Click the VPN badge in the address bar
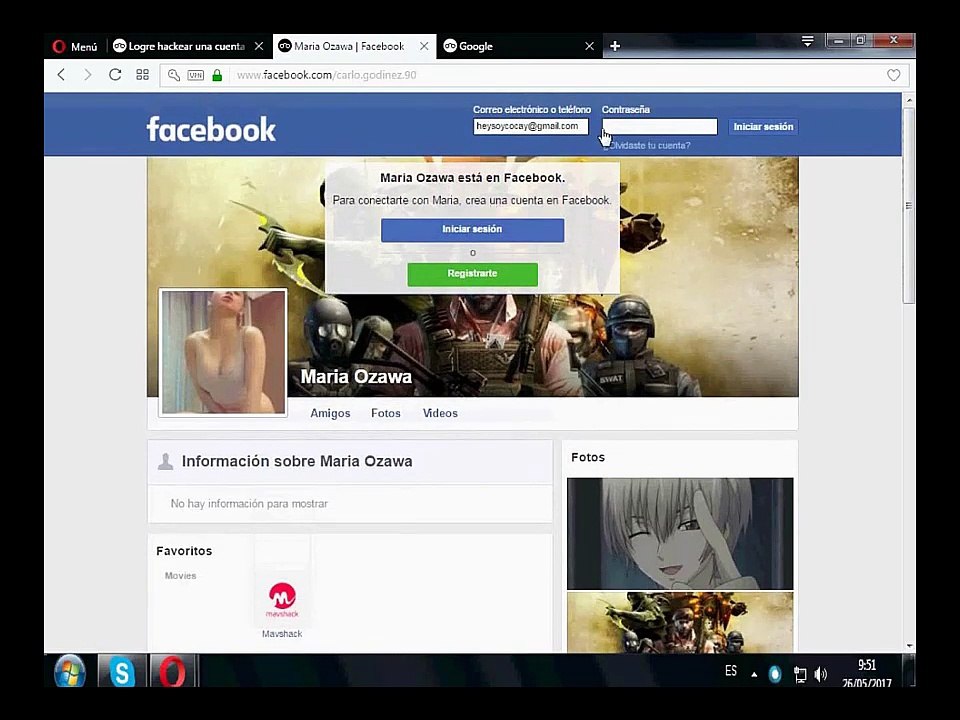This screenshot has height=720, width=960. [x=196, y=75]
